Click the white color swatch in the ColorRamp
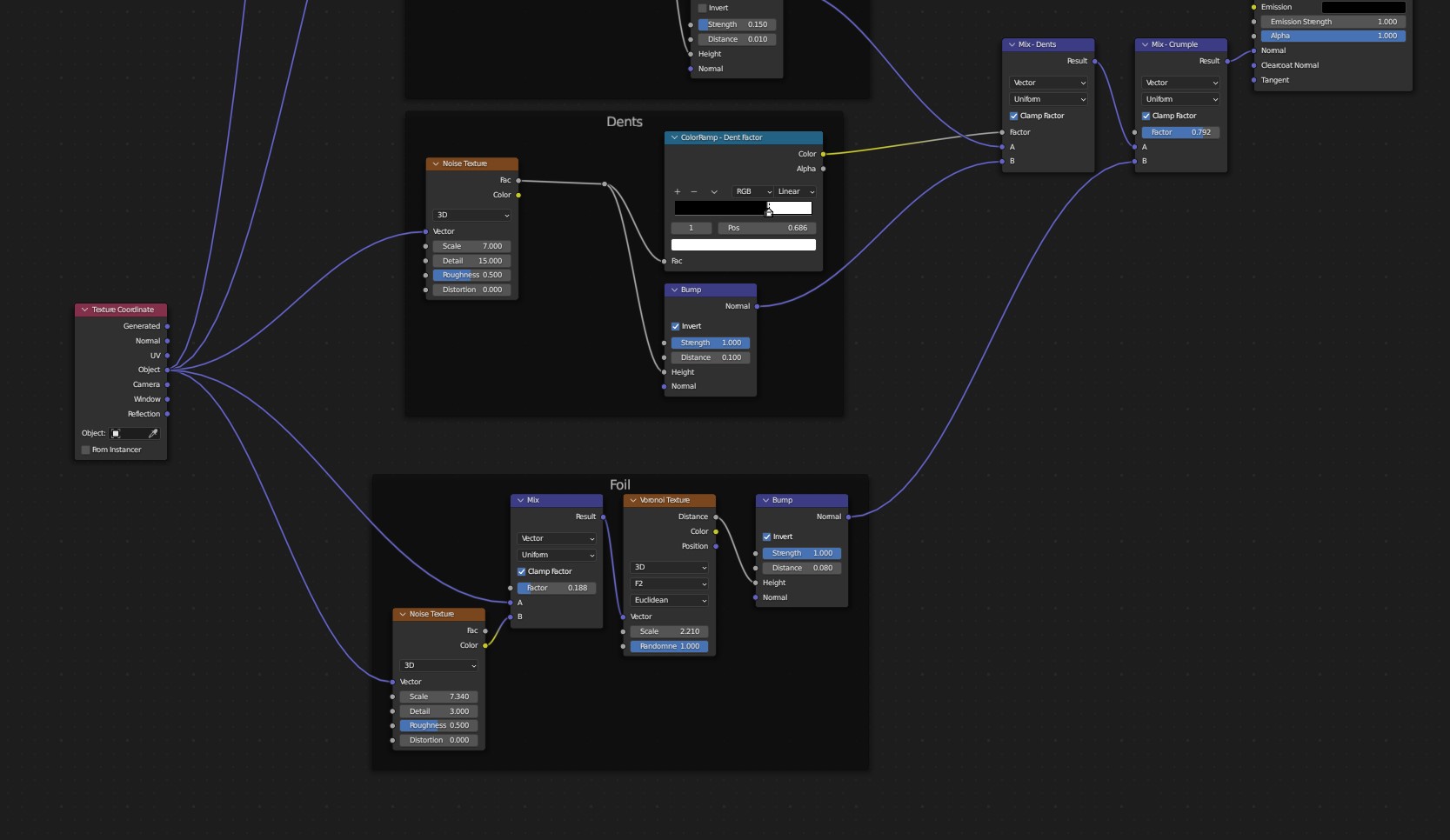This screenshot has height=840, width=1450. (x=744, y=245)
